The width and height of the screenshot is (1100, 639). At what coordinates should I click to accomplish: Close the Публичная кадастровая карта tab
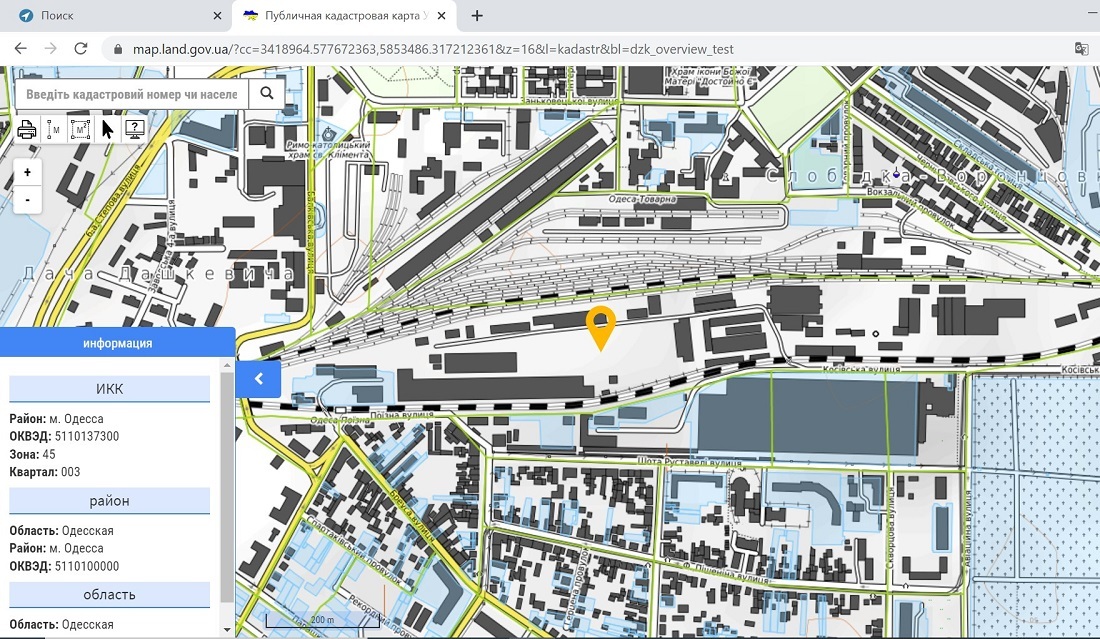click(x=441, y=15)
